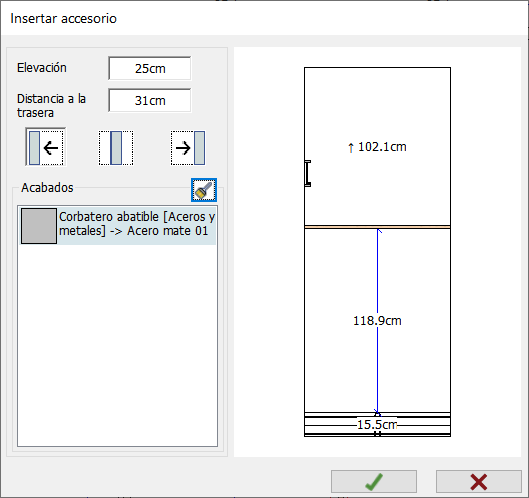
Task: Select the align-left position icon
Action: click(46, 147)
